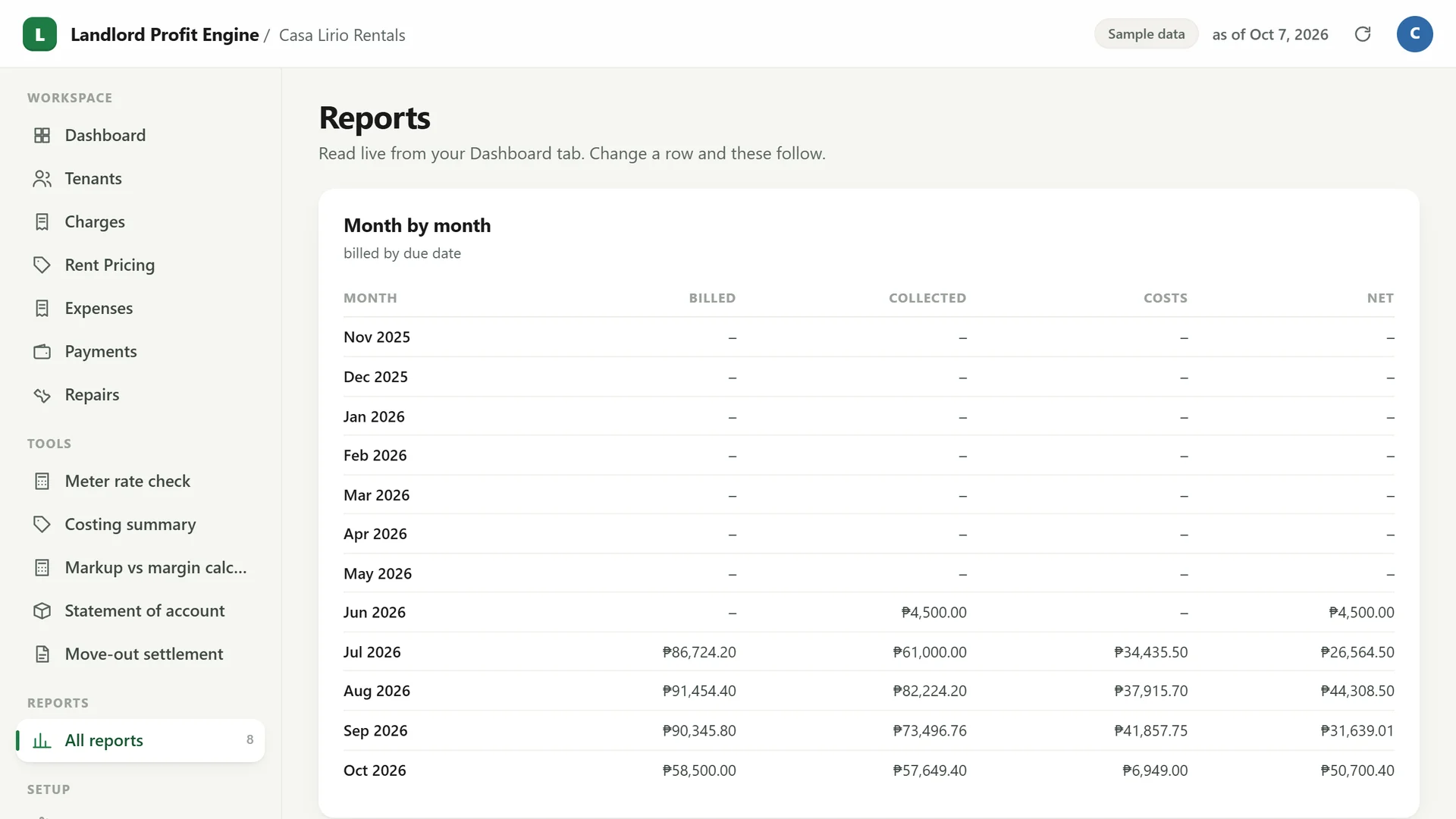This screenshot has width=1456, height=819.
Task: Click the Dashboard grid icon
Action: point(42,135)
